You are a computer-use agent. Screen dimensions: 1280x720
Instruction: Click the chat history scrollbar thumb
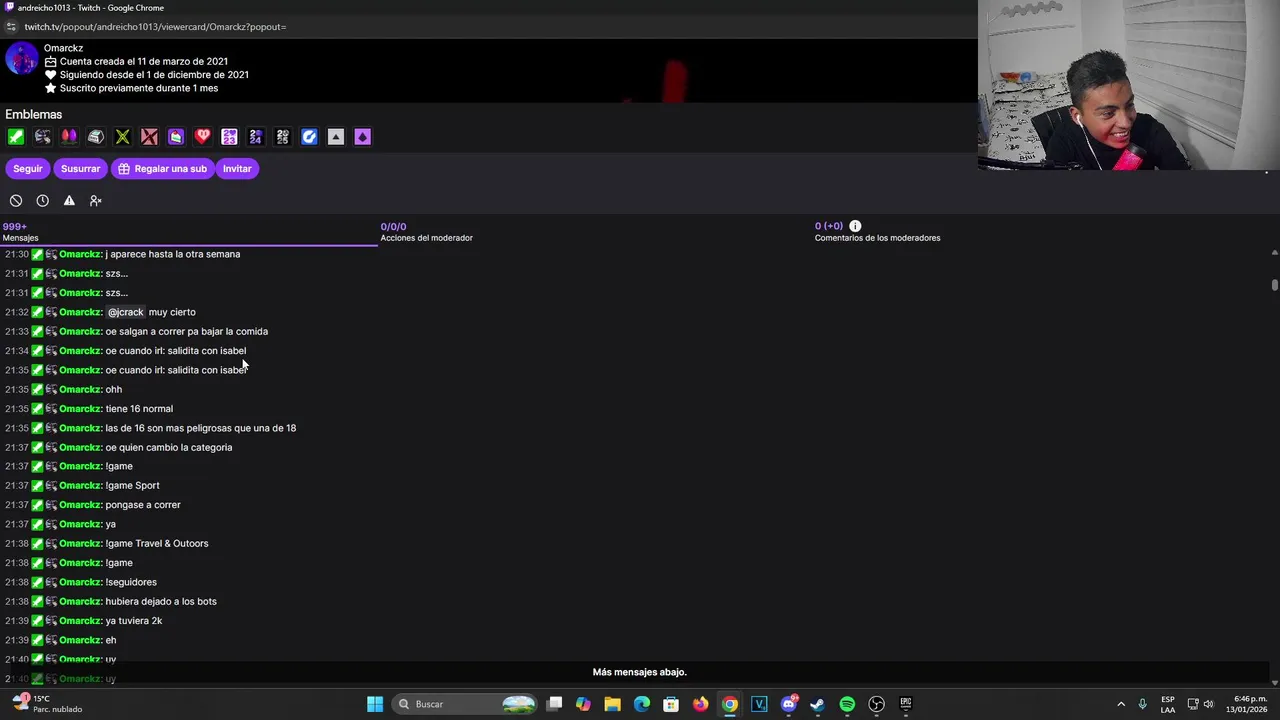[x=1275, y=286]
